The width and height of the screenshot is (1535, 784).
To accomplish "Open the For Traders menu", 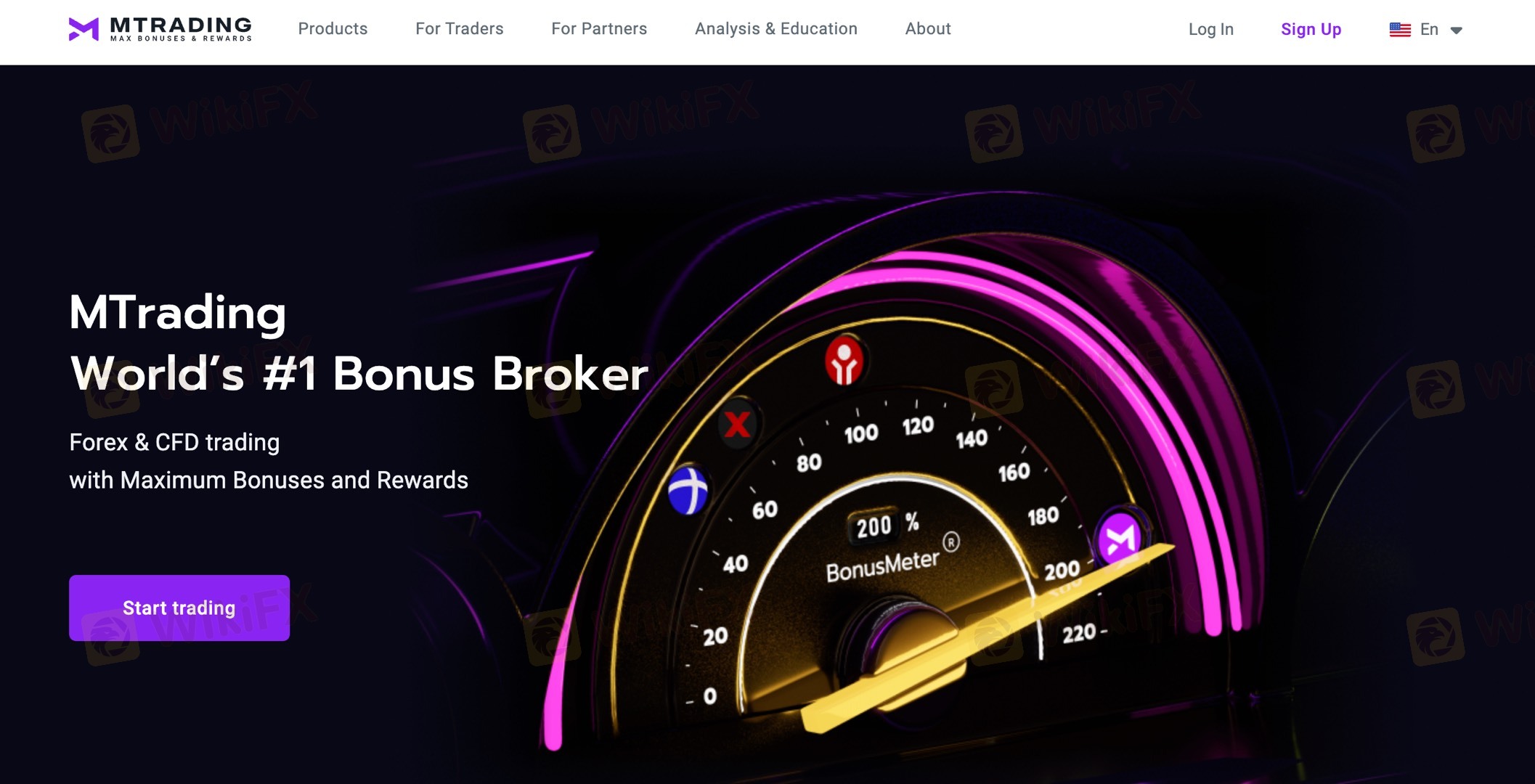I will tap(459, 29).
